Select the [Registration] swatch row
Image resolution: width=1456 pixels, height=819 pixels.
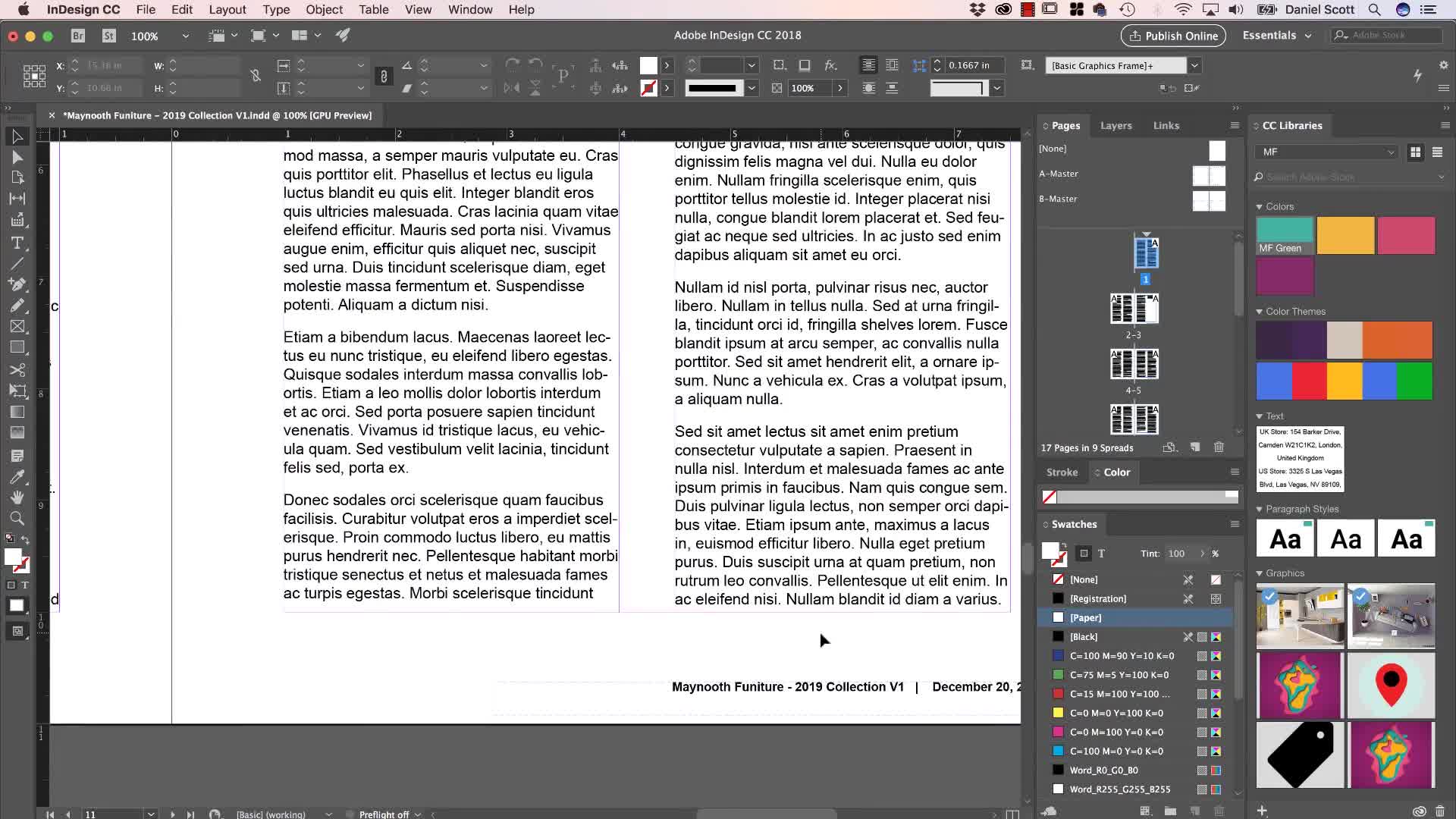point(1135,599)
